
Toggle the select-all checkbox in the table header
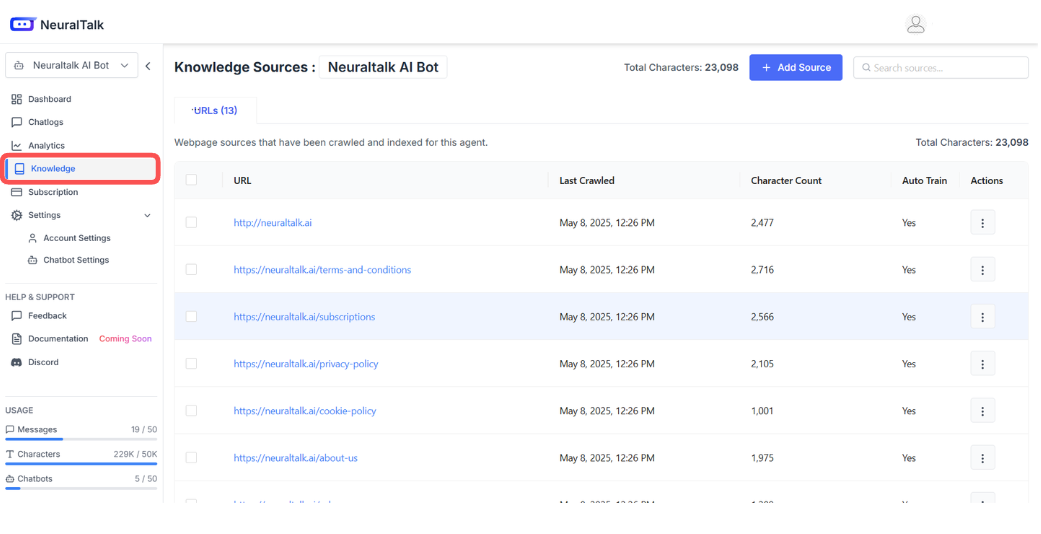[191, 180]
